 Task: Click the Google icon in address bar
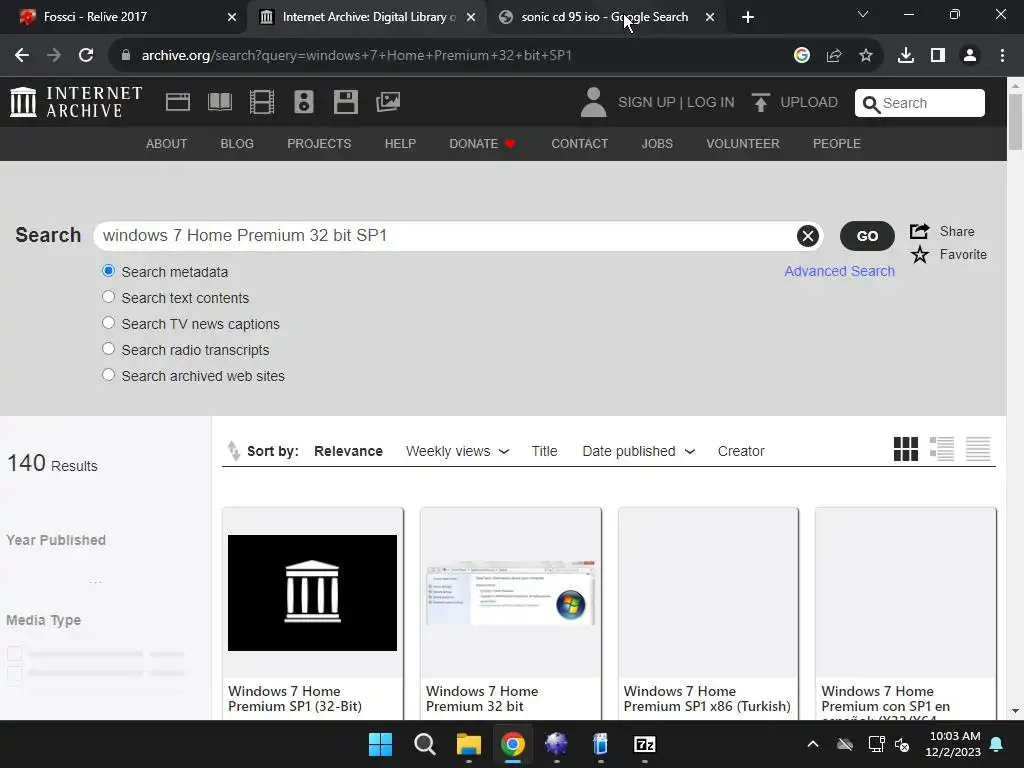click(x=801, y=56)
